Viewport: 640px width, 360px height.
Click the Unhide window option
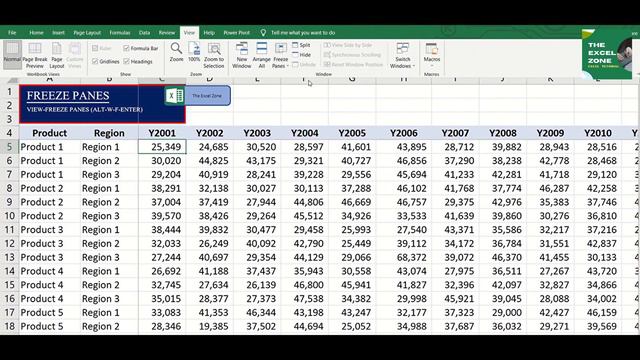304,64
